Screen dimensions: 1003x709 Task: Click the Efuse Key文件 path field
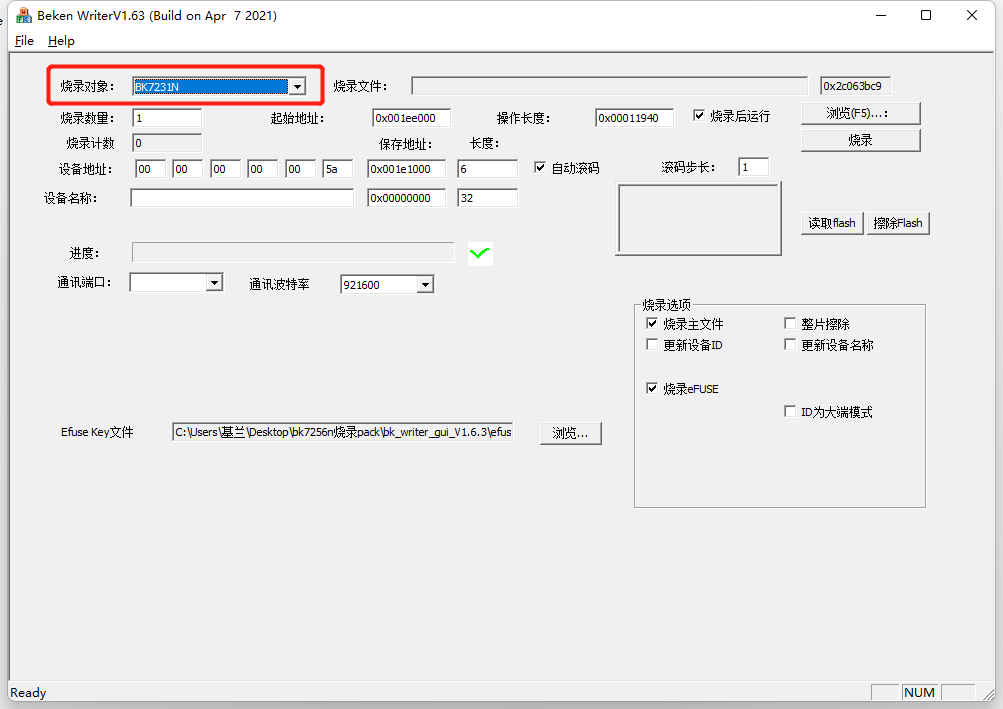coord(342,432)
